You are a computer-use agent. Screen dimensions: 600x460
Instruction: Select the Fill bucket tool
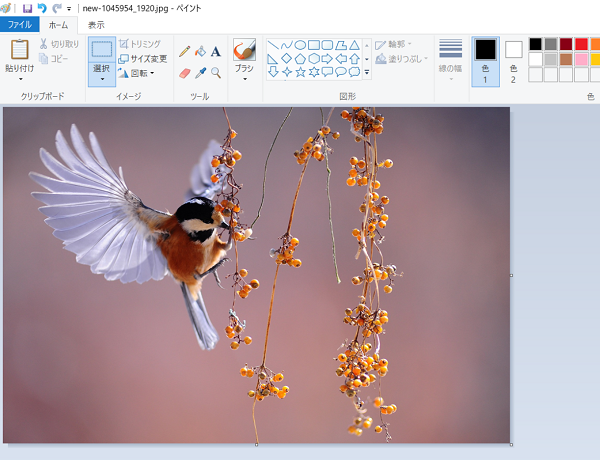[200, 51]
